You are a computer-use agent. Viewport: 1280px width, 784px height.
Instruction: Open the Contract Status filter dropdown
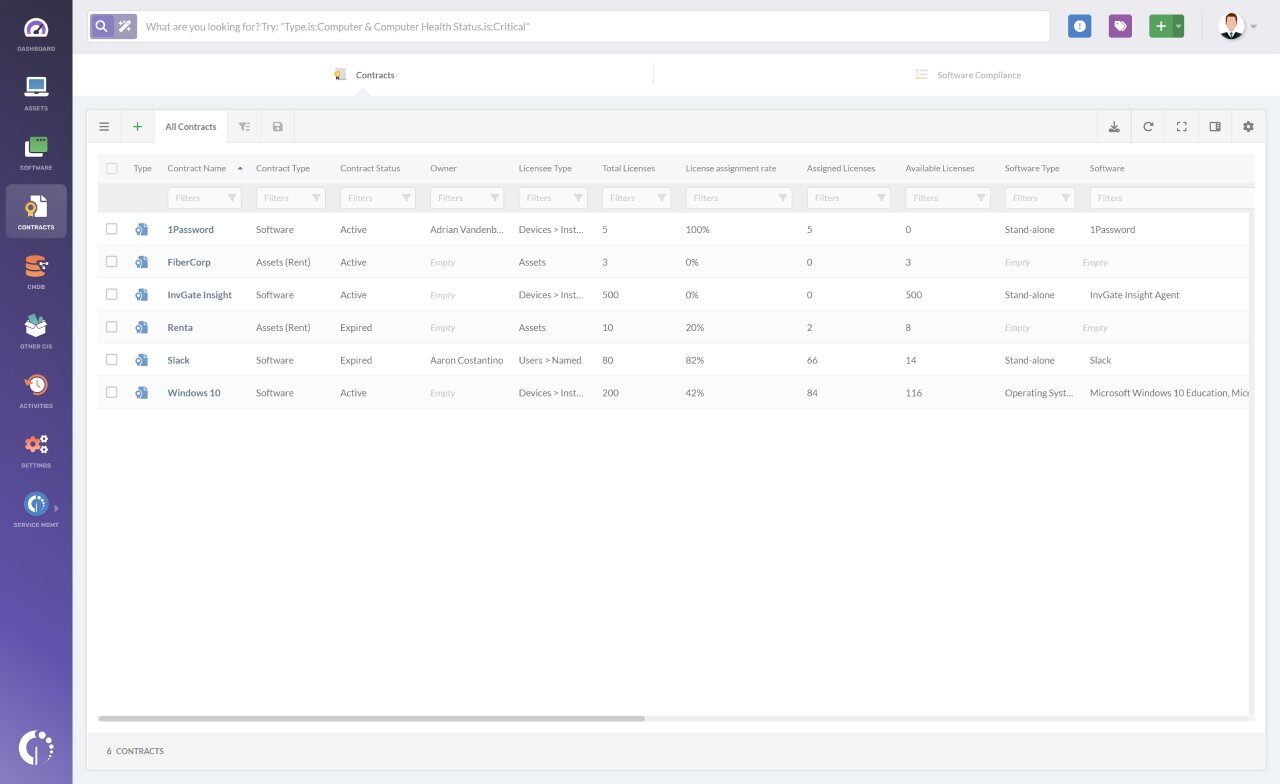tap(406, 197)
